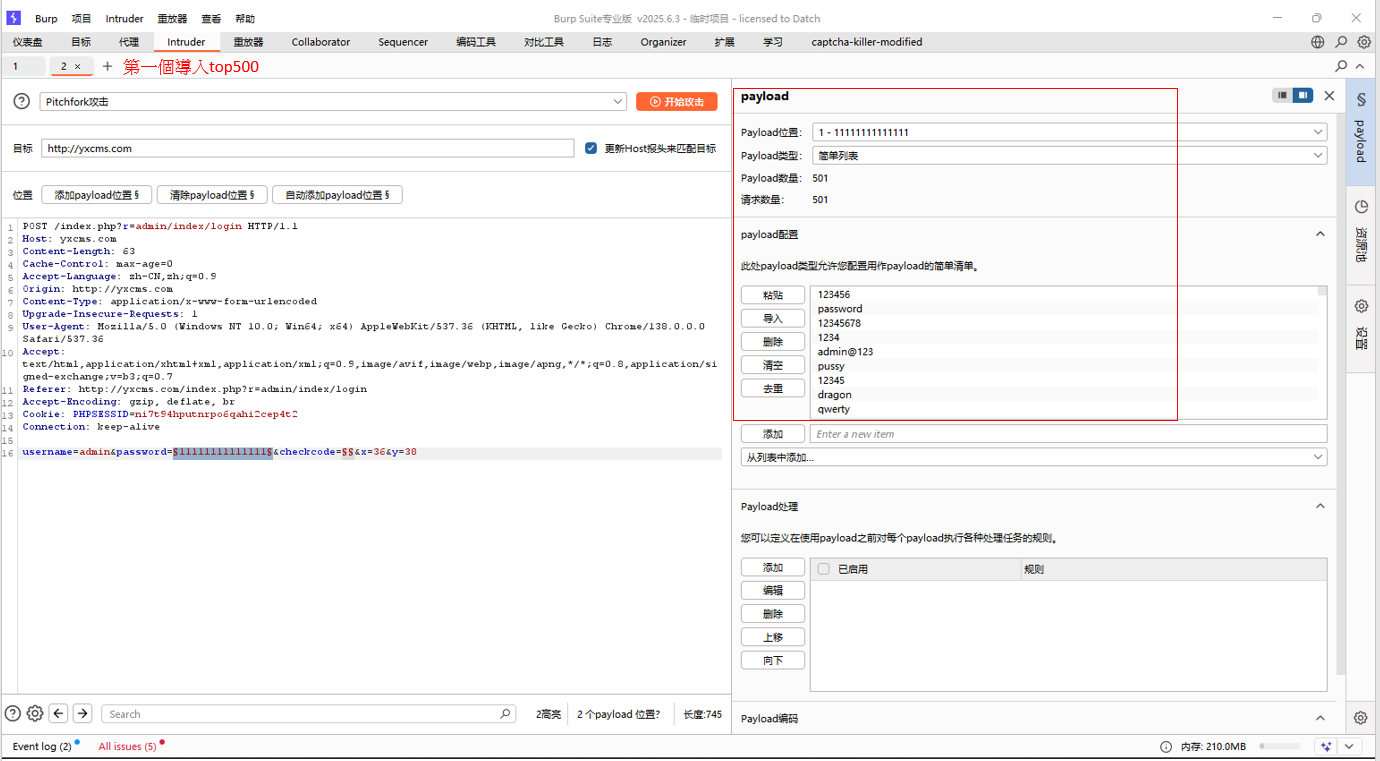Toggle the enabled checkbox in payload processing table
The image size is (1380, 761).
coord(824,569)
